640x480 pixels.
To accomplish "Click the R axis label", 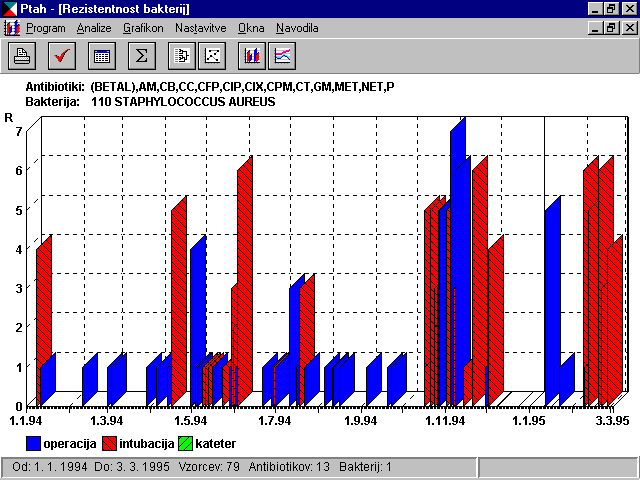I will (9, 118).
